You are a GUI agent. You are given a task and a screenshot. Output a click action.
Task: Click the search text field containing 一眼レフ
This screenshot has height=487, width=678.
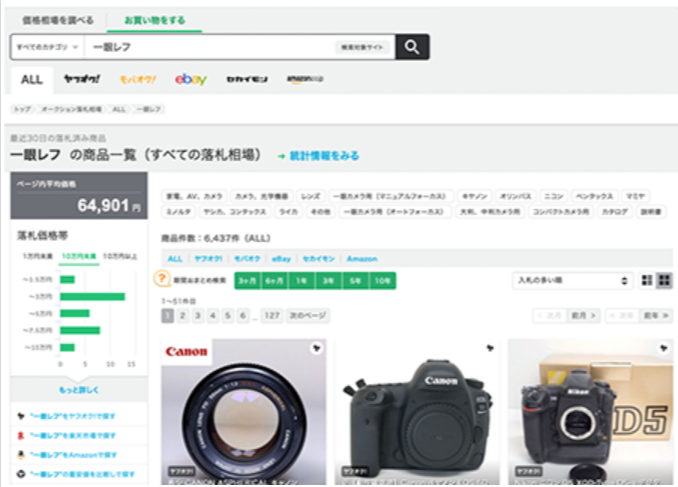point(210,47)
